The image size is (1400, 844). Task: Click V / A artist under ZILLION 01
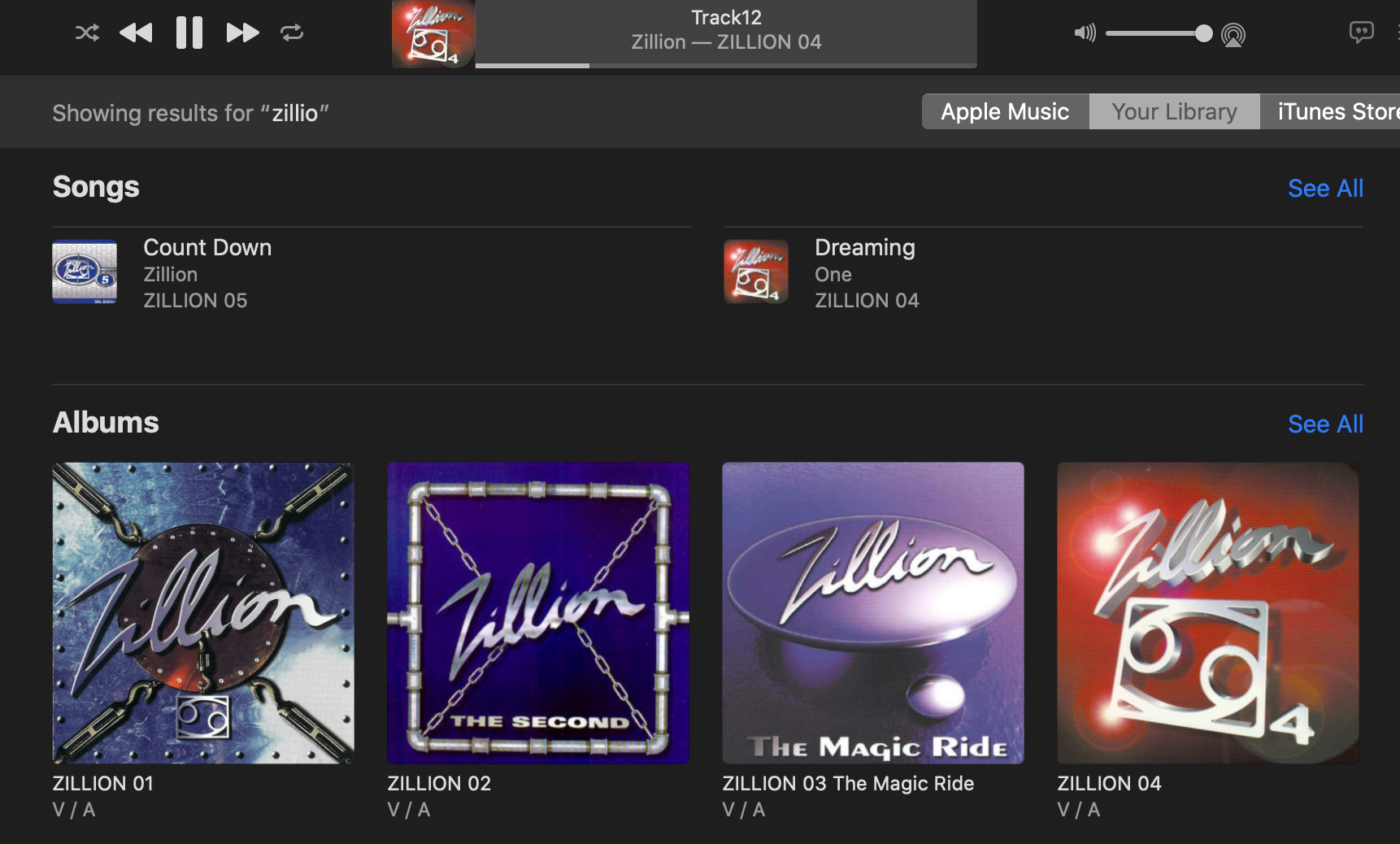point(74,809)
